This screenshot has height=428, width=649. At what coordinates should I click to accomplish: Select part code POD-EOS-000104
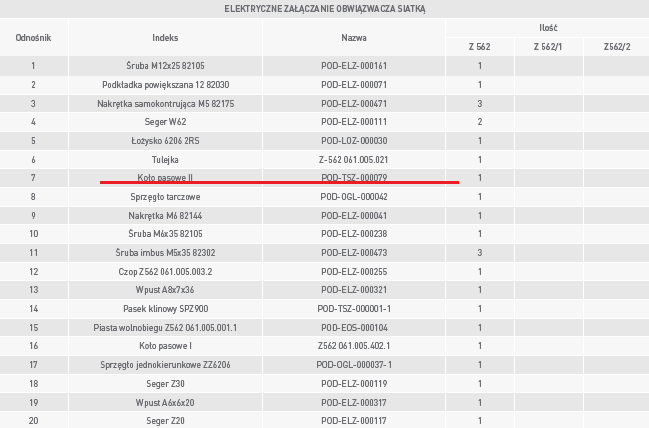pos(354,327)
